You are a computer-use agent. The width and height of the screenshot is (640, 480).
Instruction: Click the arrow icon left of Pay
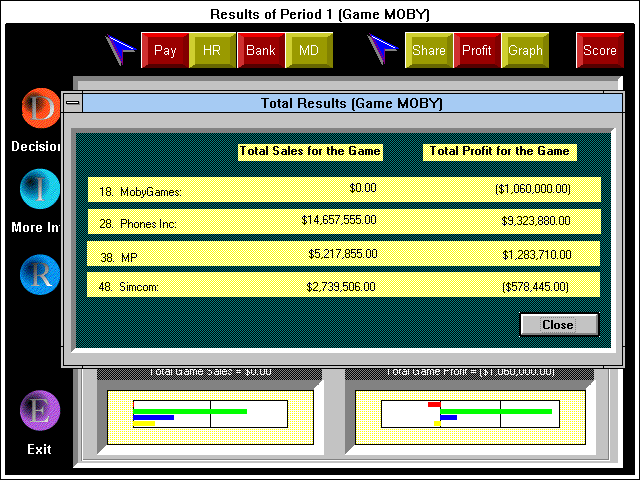[120, 50]
